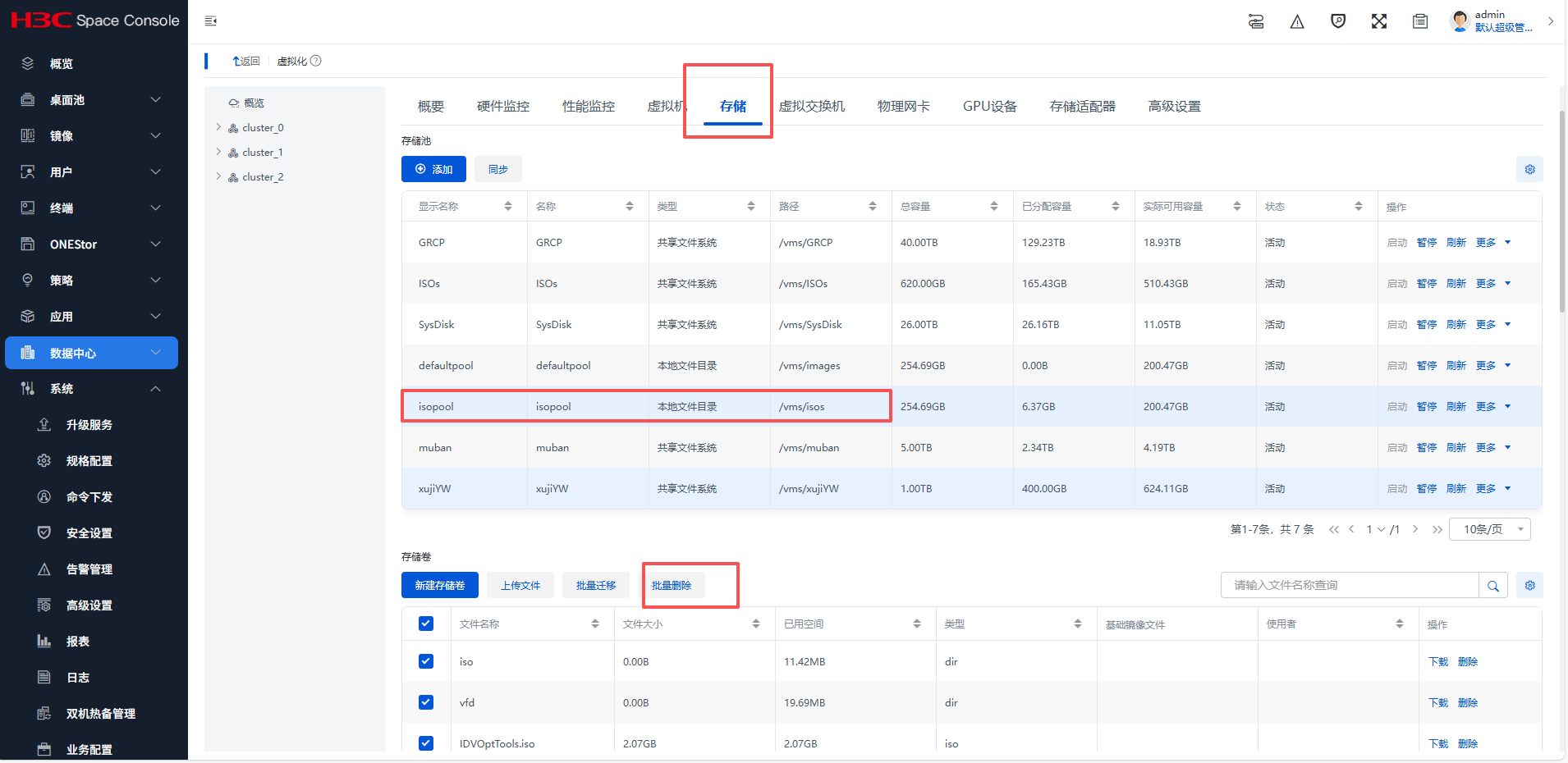
Task: Click the fullscreen expand icon in header
Action: click(x=1379, y=22)
